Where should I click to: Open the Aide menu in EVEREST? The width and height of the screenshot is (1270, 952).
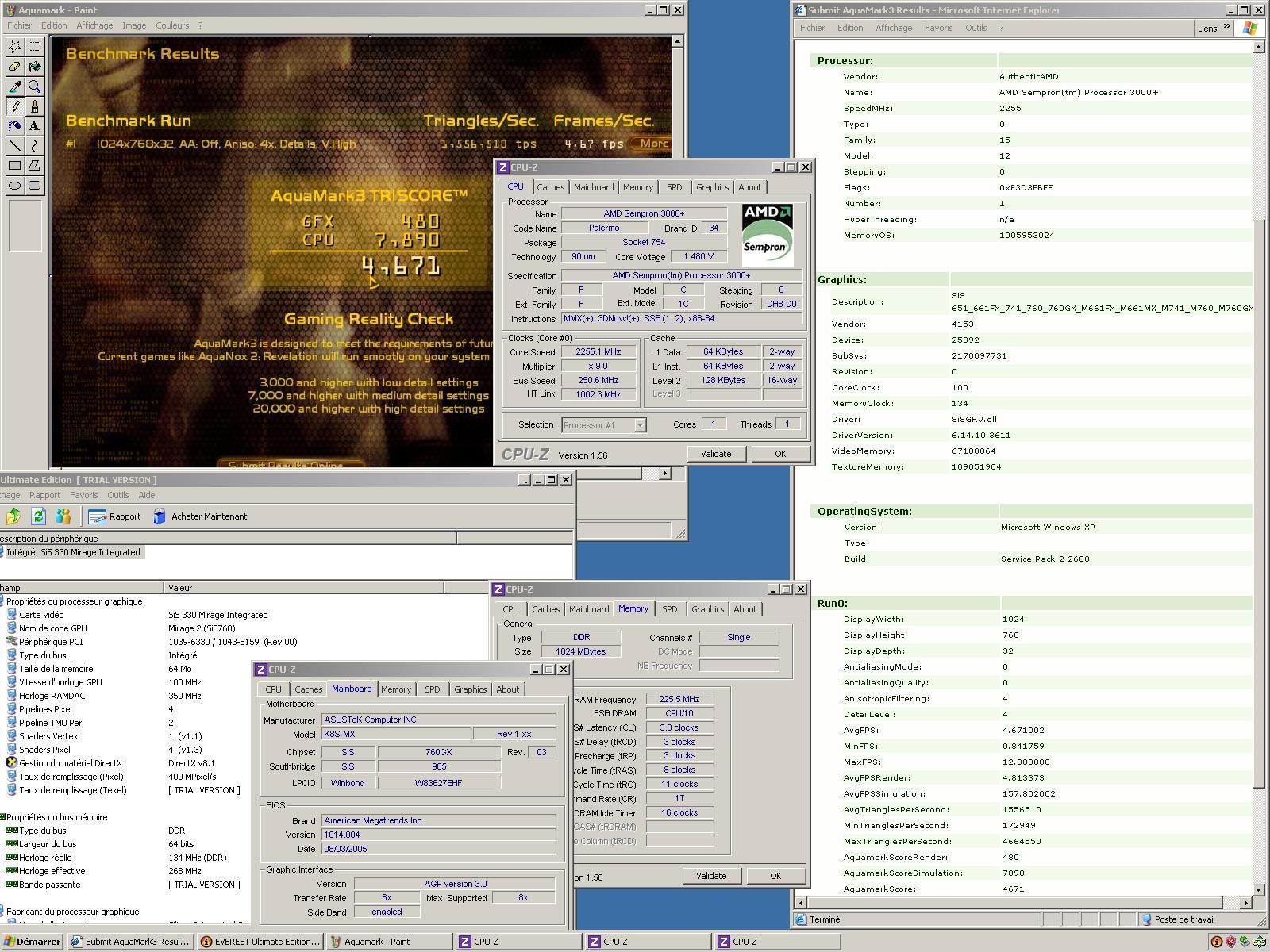[x=146, y=495]
